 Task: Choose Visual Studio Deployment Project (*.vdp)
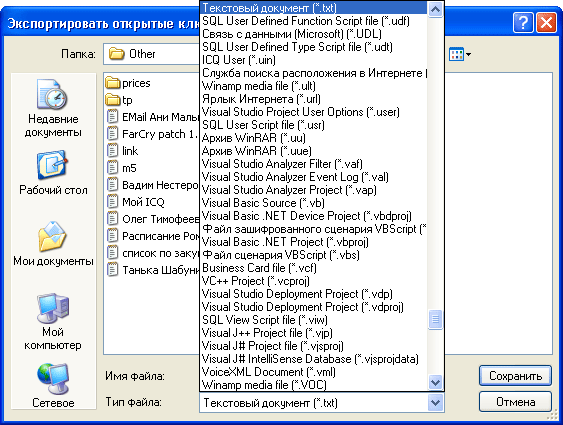(x=313, y=294)
